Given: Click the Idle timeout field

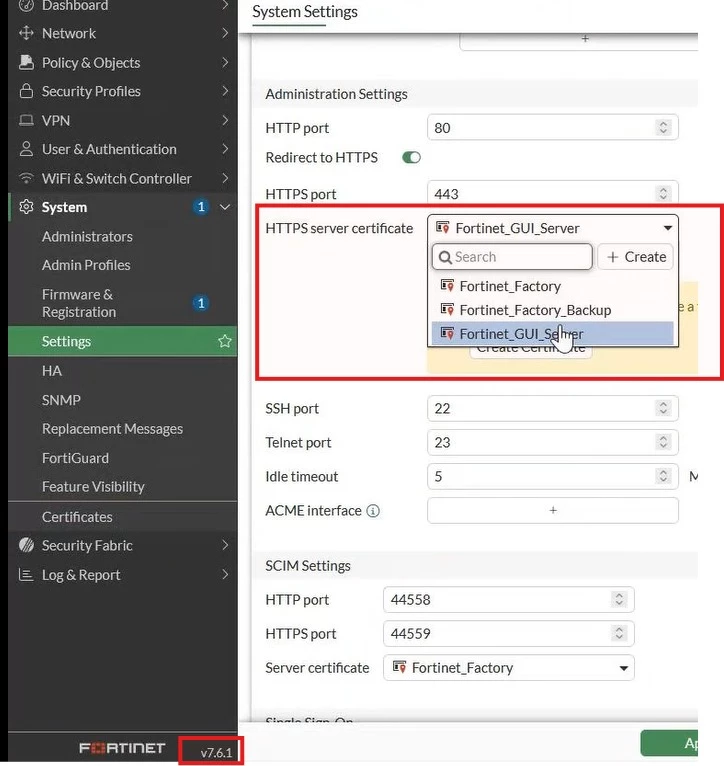Looking at the screenshot, I should [x=553, y=476].
